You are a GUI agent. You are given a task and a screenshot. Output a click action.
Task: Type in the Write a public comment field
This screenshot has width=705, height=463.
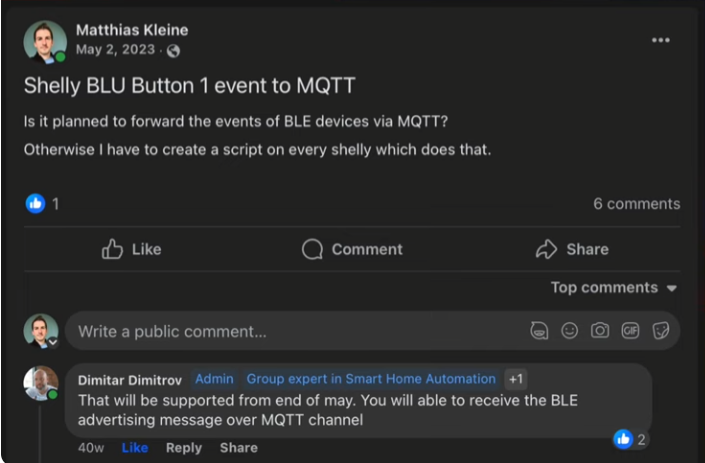click(290, 331)
